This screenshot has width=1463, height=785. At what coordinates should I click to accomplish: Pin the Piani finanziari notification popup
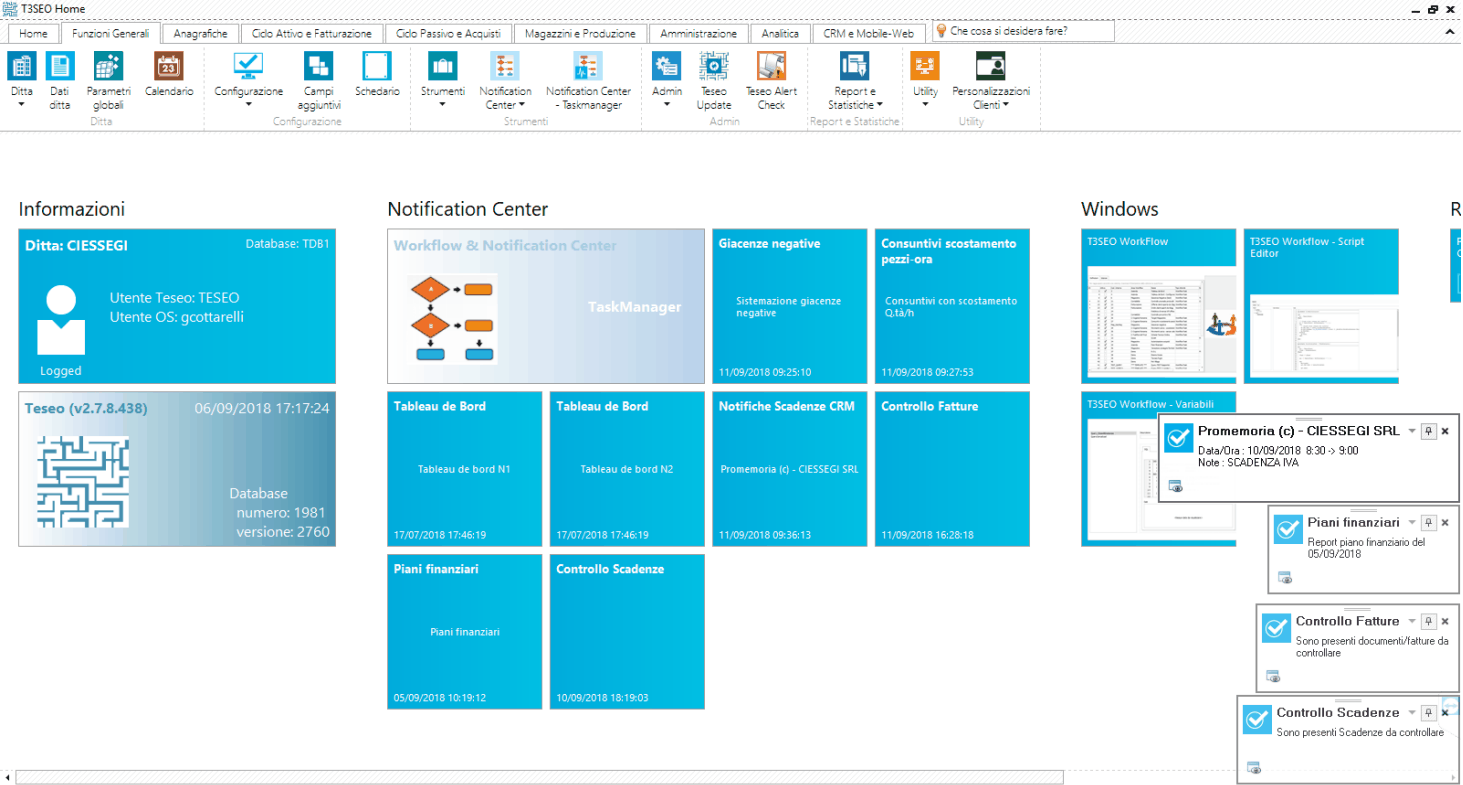click(x=1429, y=523)
